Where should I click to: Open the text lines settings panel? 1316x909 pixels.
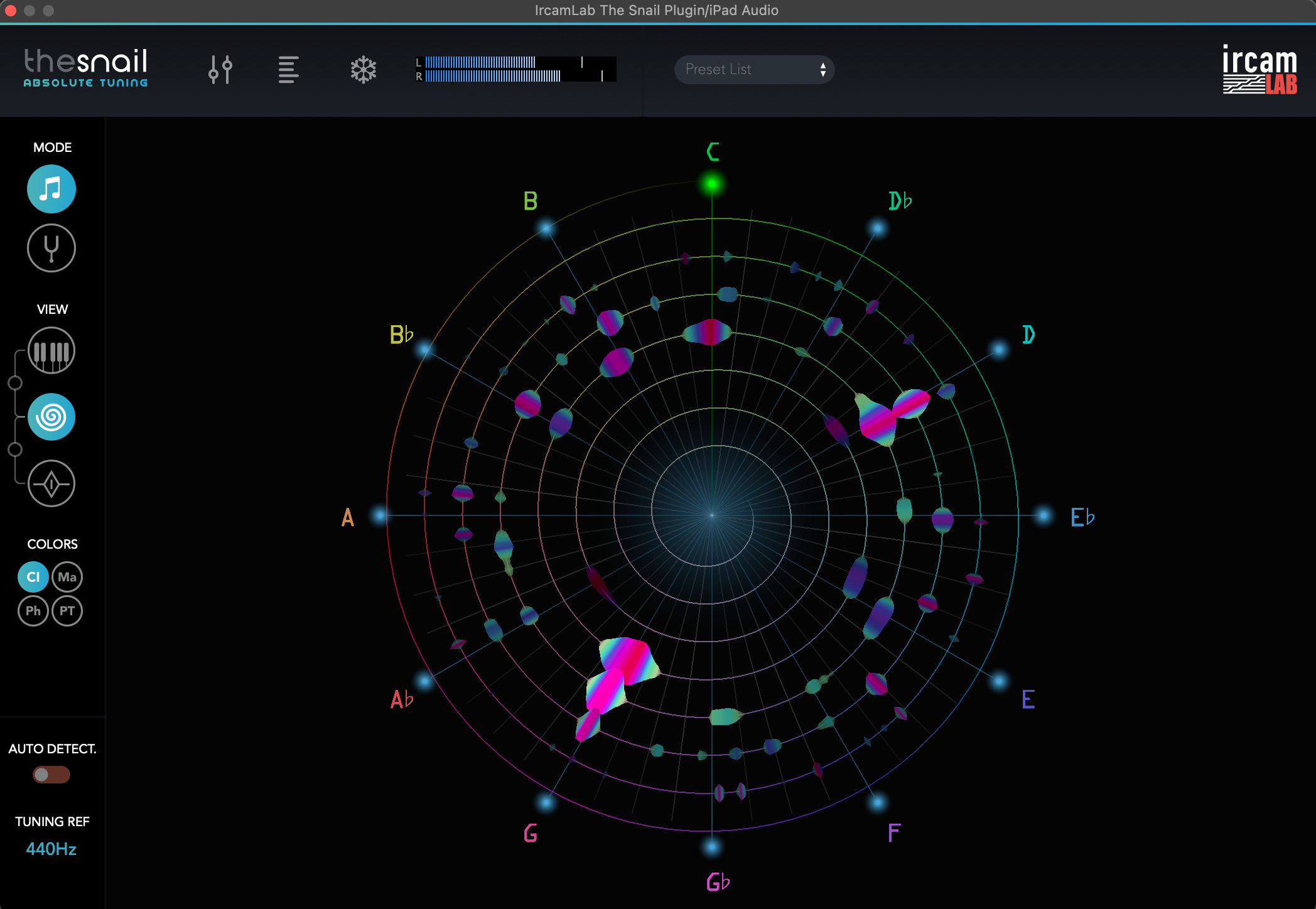point(289,69)
